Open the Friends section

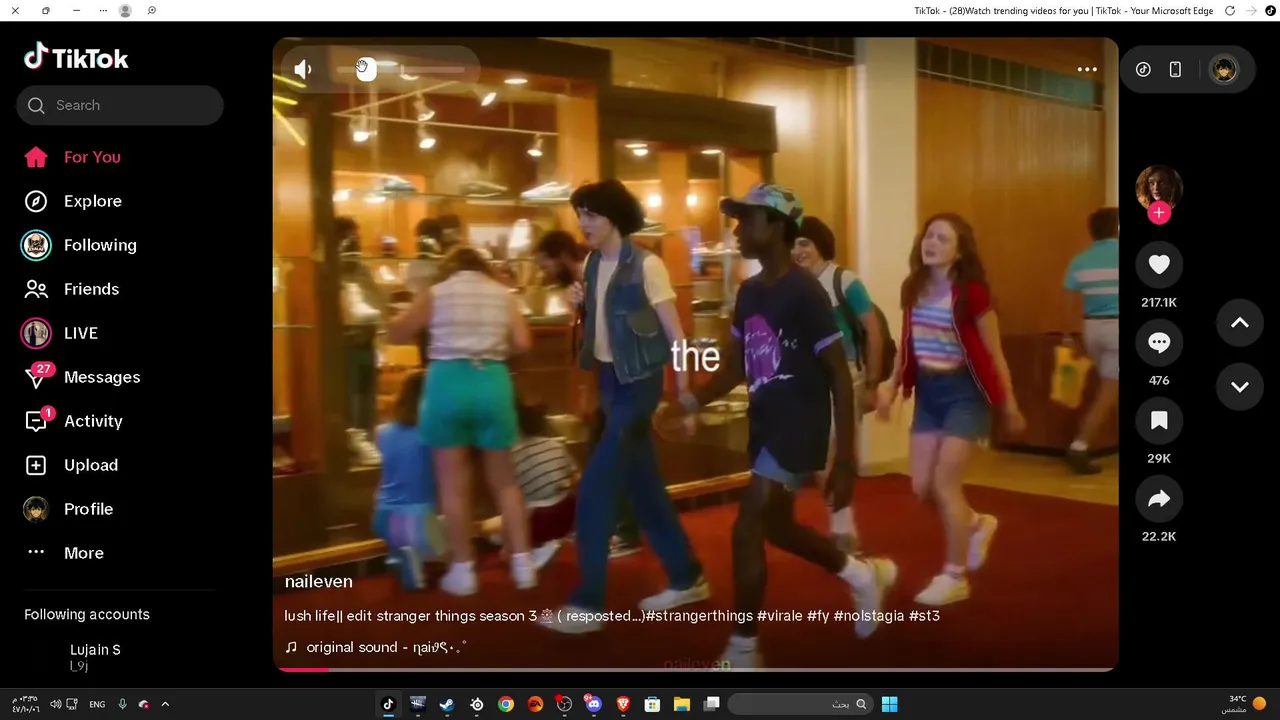click(71, 289)
